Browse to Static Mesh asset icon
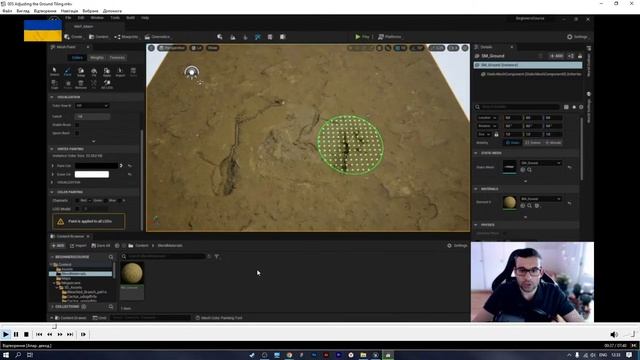 pyautogui.click(x=529, y=170)
